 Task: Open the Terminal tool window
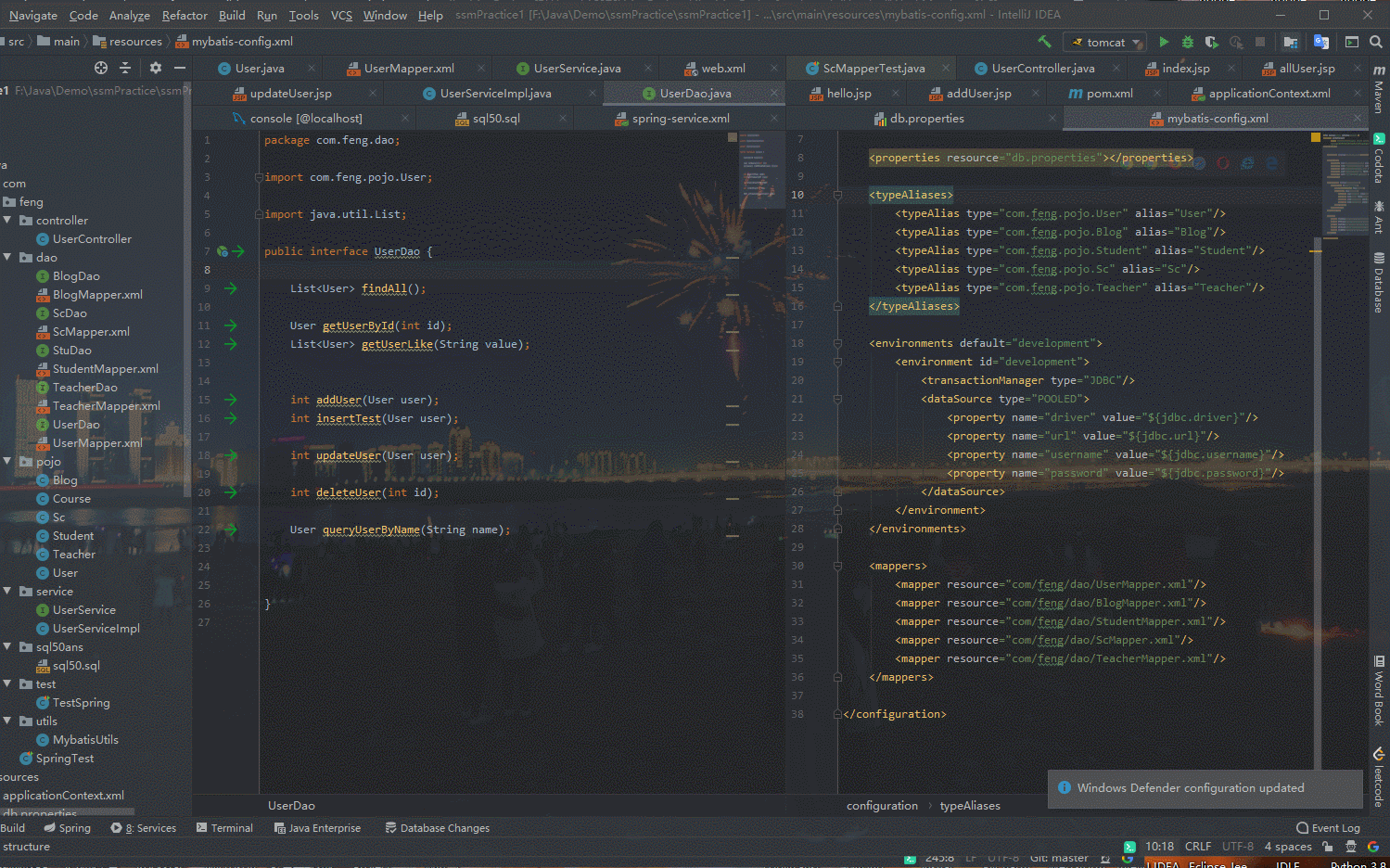(224, 827)
